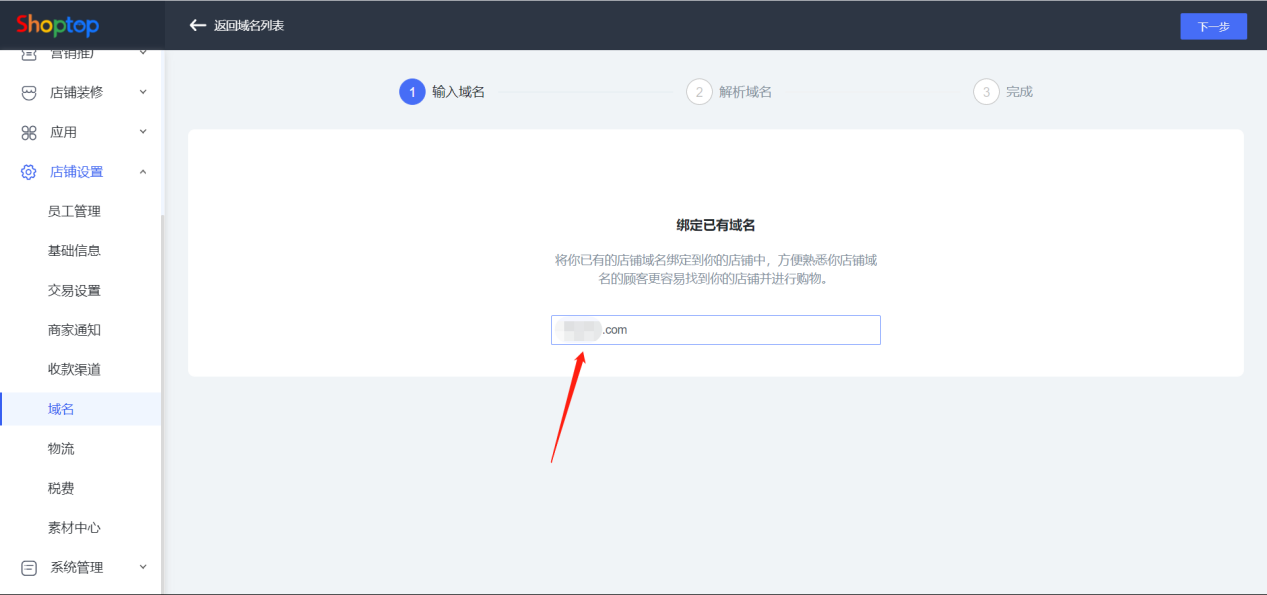This screenshot has width=1267, height=595.
Task: Click the store settings gear icon
Action: [x=29, y=172]
